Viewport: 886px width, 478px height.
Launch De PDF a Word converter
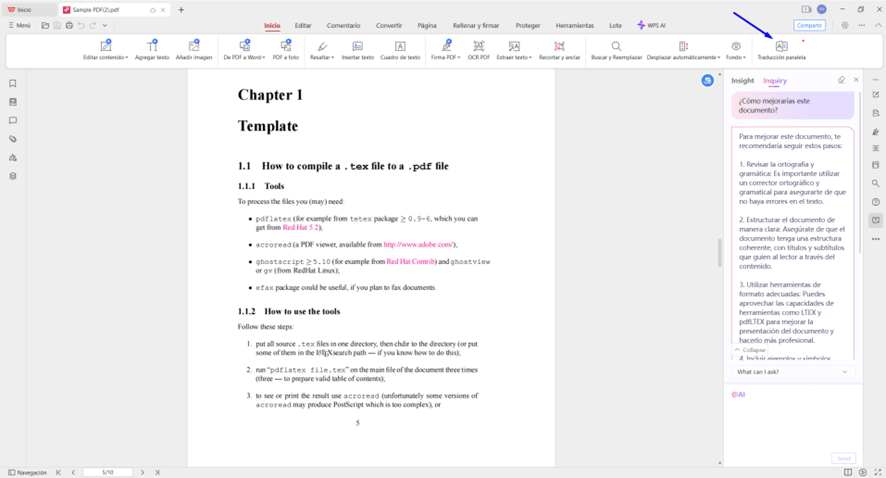(x=242, y=50)
